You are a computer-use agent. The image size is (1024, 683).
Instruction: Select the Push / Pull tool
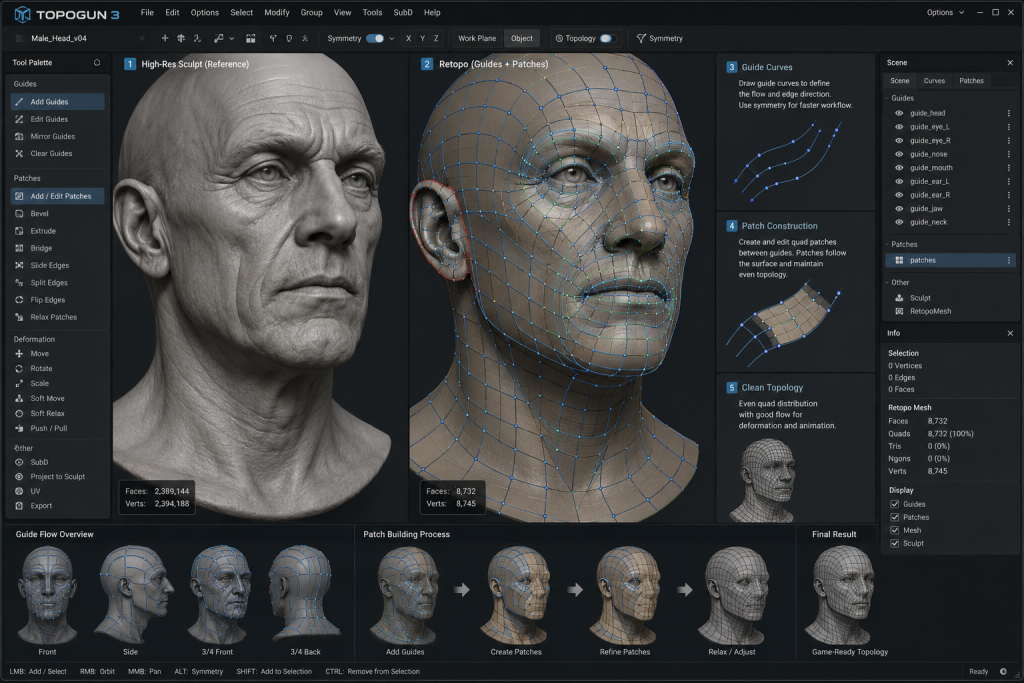pyautogui.click(x=57, y=428)
